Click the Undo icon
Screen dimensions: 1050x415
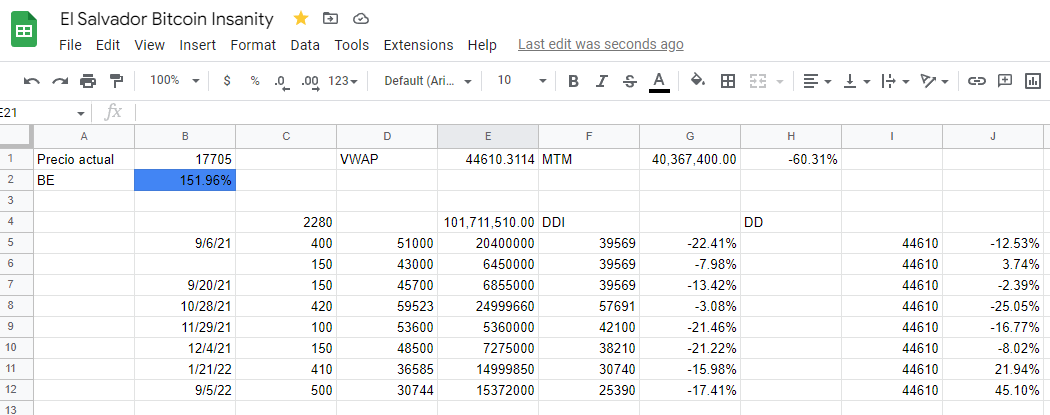click(x=31, y=81)
